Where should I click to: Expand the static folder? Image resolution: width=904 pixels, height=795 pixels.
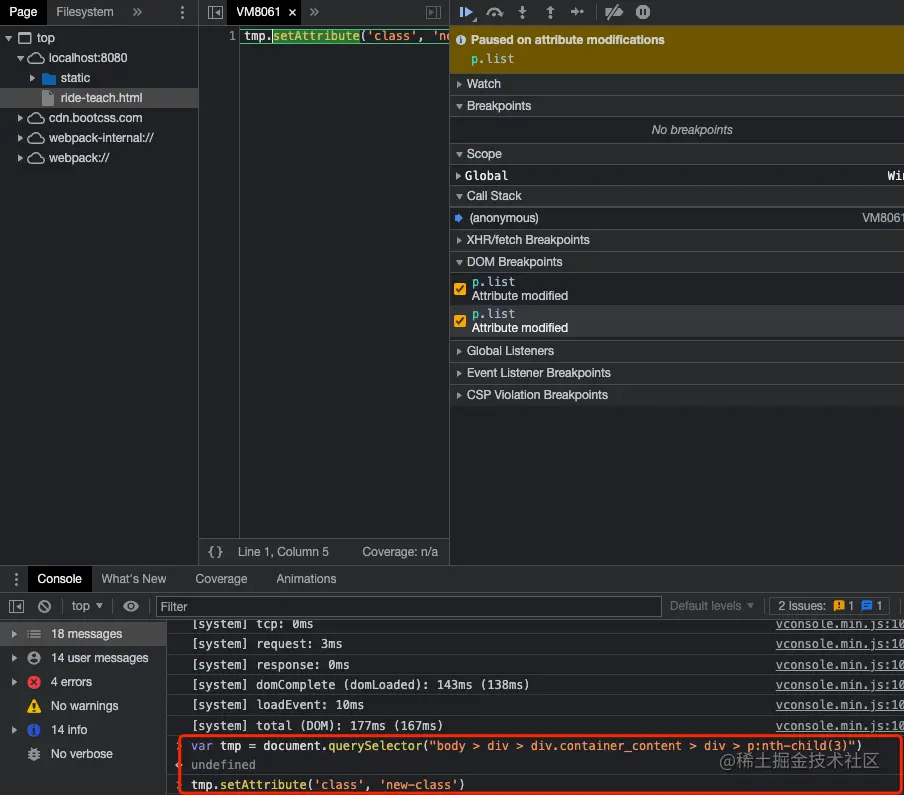pyautogui.click(x=32, y=78)
